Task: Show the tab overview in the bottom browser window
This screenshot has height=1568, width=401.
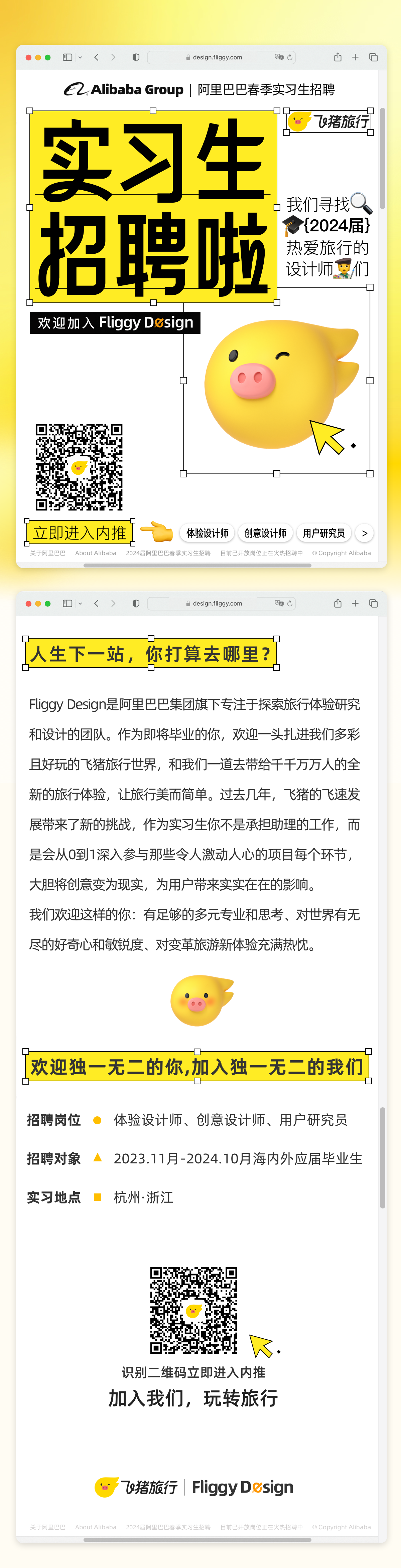Action: (374, 603)
